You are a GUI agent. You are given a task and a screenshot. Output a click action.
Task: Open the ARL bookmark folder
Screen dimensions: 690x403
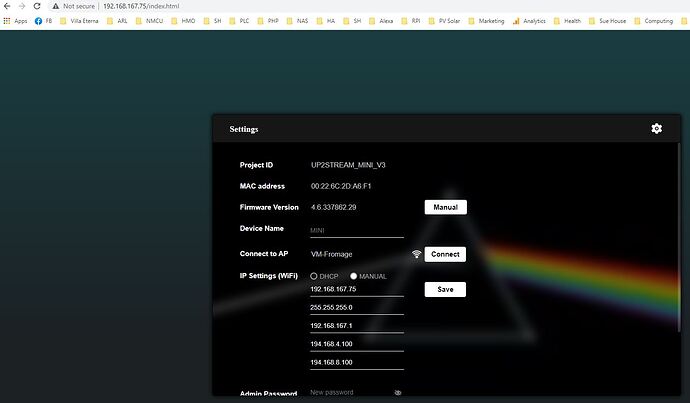tap(117, 21)
